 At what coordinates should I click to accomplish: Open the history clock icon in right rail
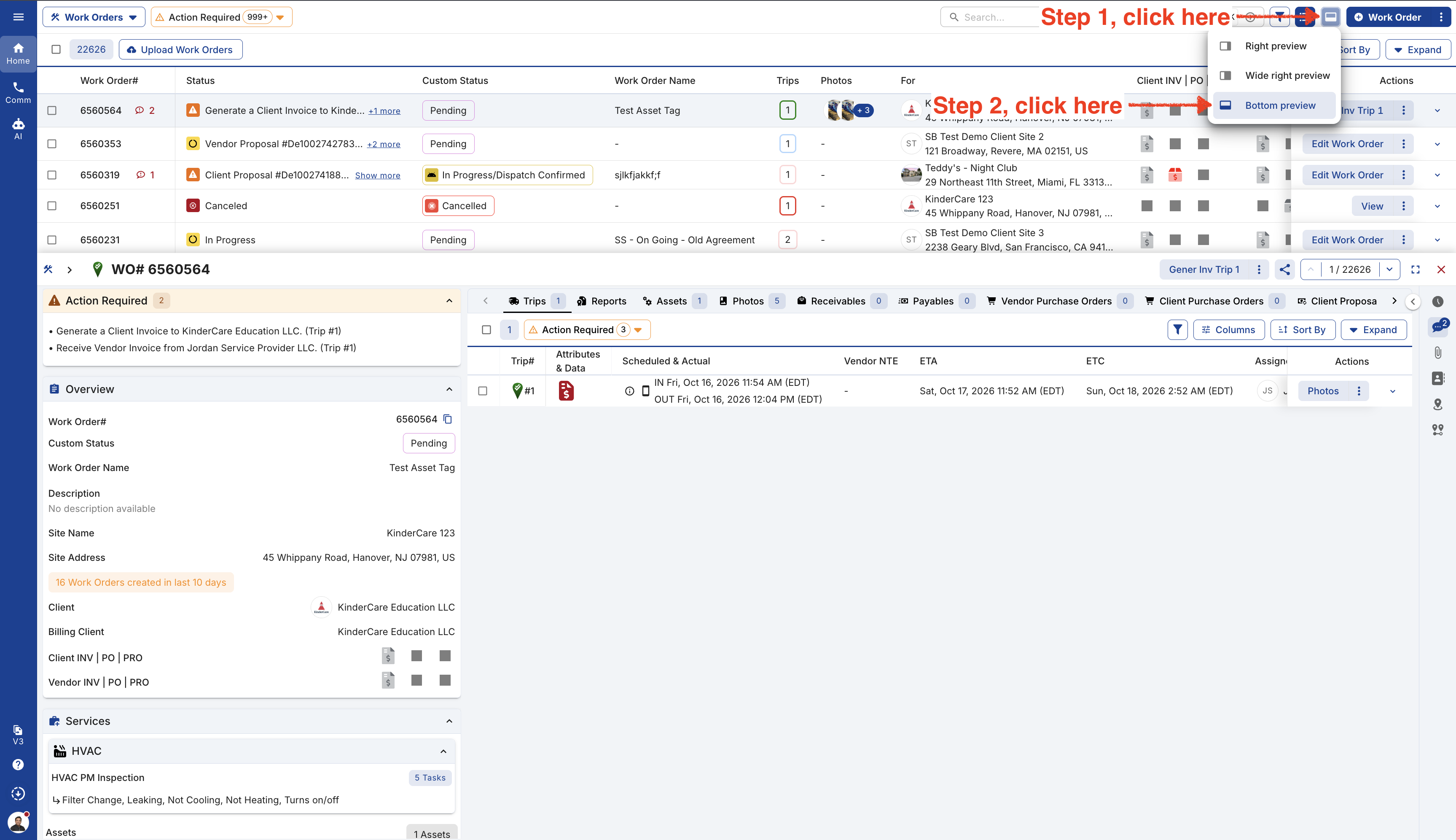1438,301
